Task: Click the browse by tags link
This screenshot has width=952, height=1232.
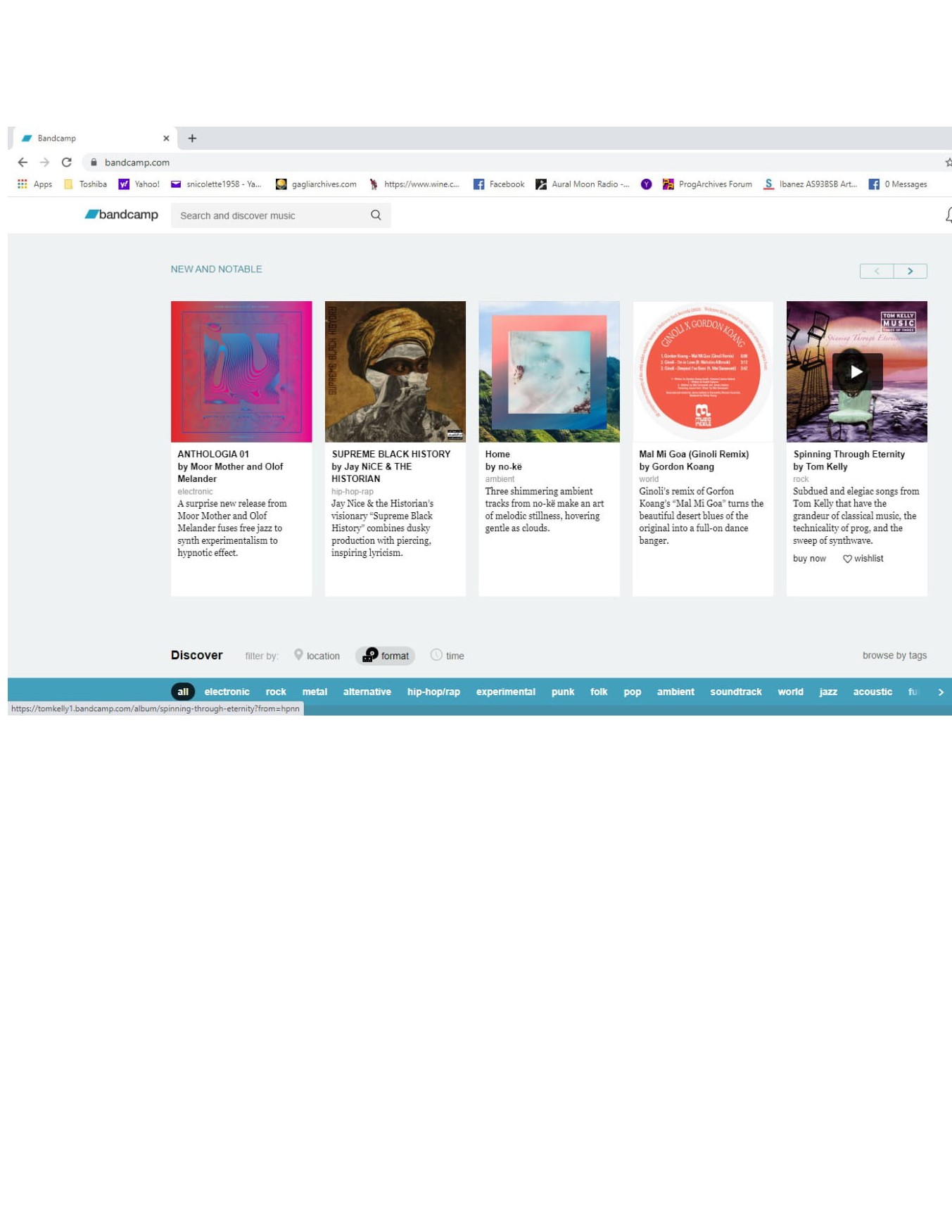Action: [x=895, y=656]
